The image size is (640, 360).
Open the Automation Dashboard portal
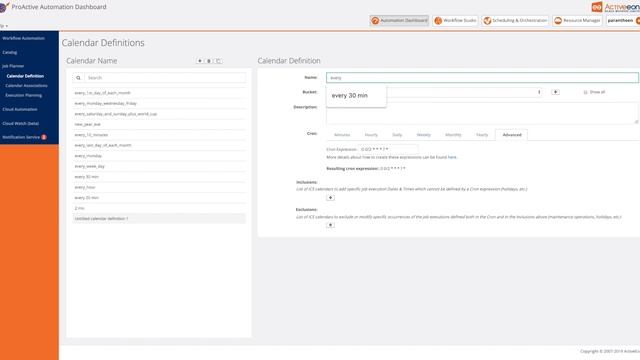click(x=399, y=20)
